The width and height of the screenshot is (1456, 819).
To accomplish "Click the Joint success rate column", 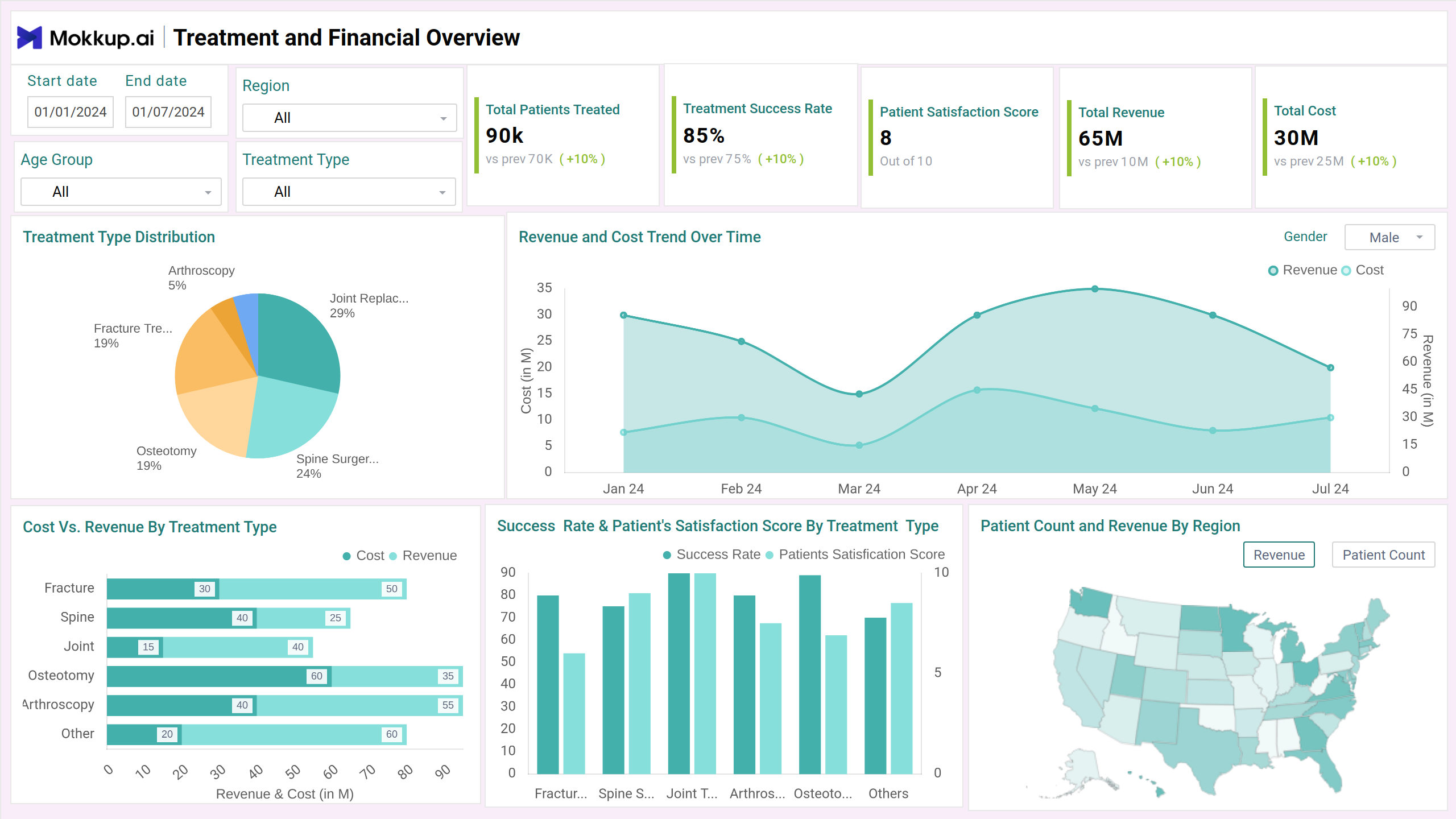I will (x=679, y=673).
